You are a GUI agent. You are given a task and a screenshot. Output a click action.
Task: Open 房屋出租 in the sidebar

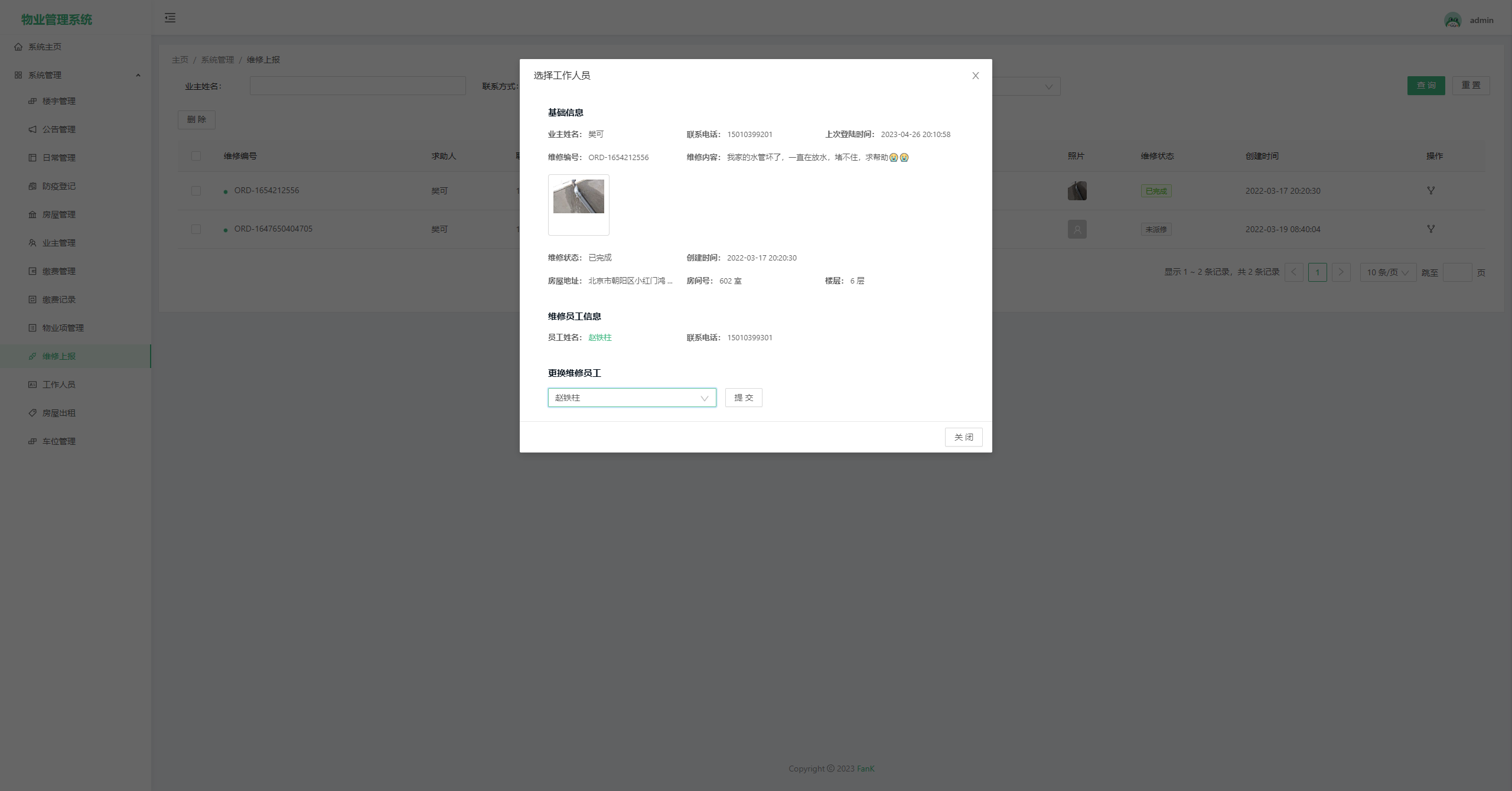click(58, 413)
